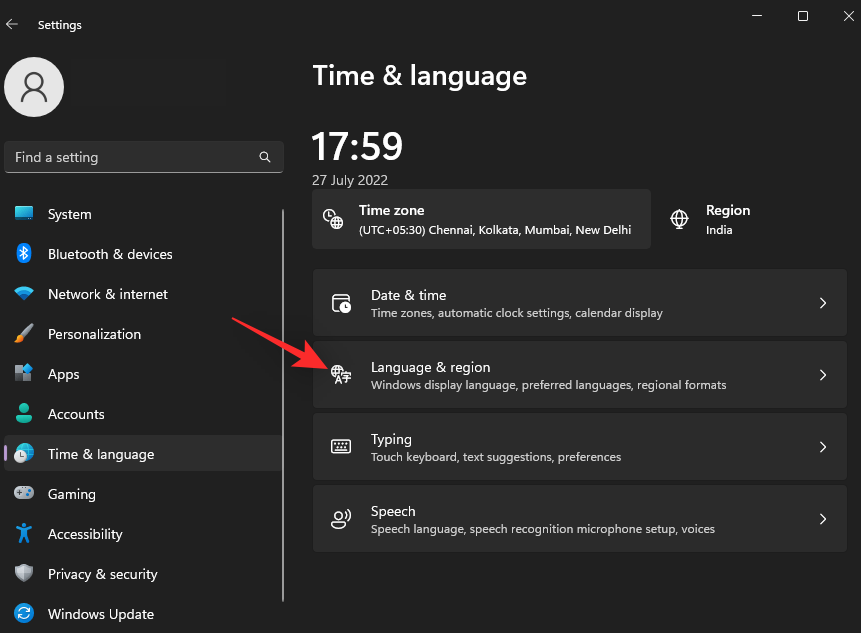Image resolution: width=861 pixels, height=633 pixels.
Task: Click 'Time zones, automatic clock settings' description
Action: [x=517, y=313]
